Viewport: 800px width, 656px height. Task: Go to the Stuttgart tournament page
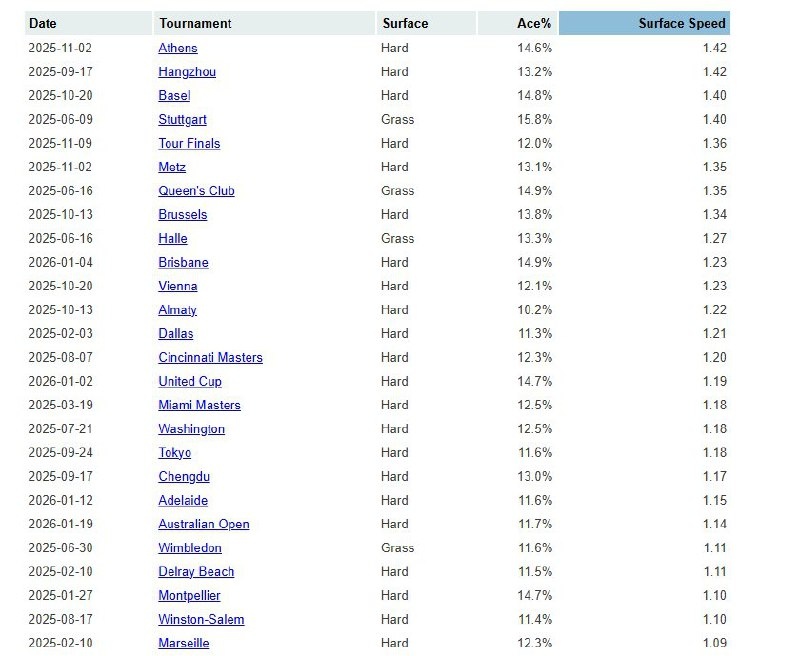pyautogui.click(x=182, y=120)
